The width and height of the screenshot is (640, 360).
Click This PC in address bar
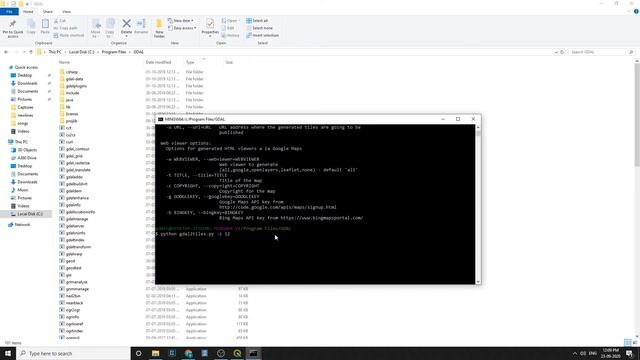pyautogui.click(x=55, y=52)
